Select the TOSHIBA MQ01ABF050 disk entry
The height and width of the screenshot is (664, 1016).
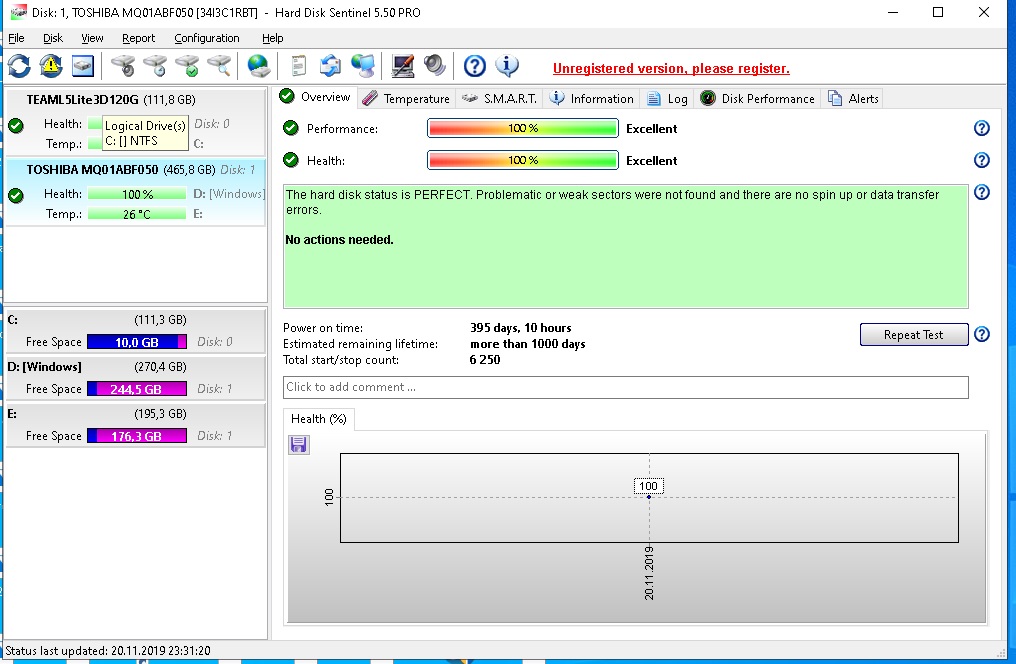click(x=135, y=192)
